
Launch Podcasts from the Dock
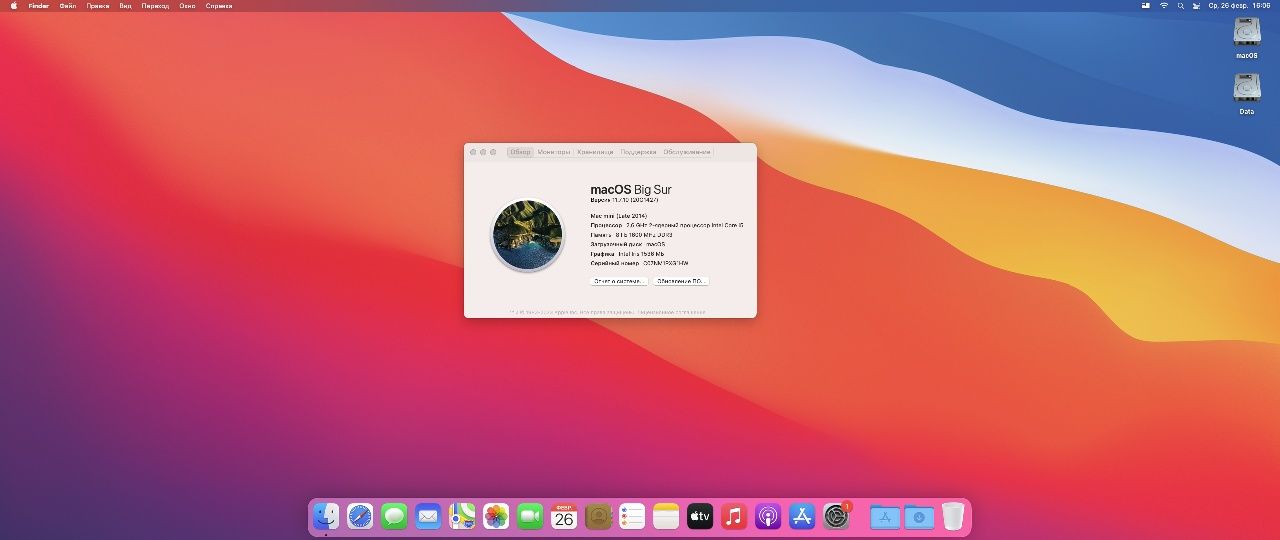click(x=768, y=516)
